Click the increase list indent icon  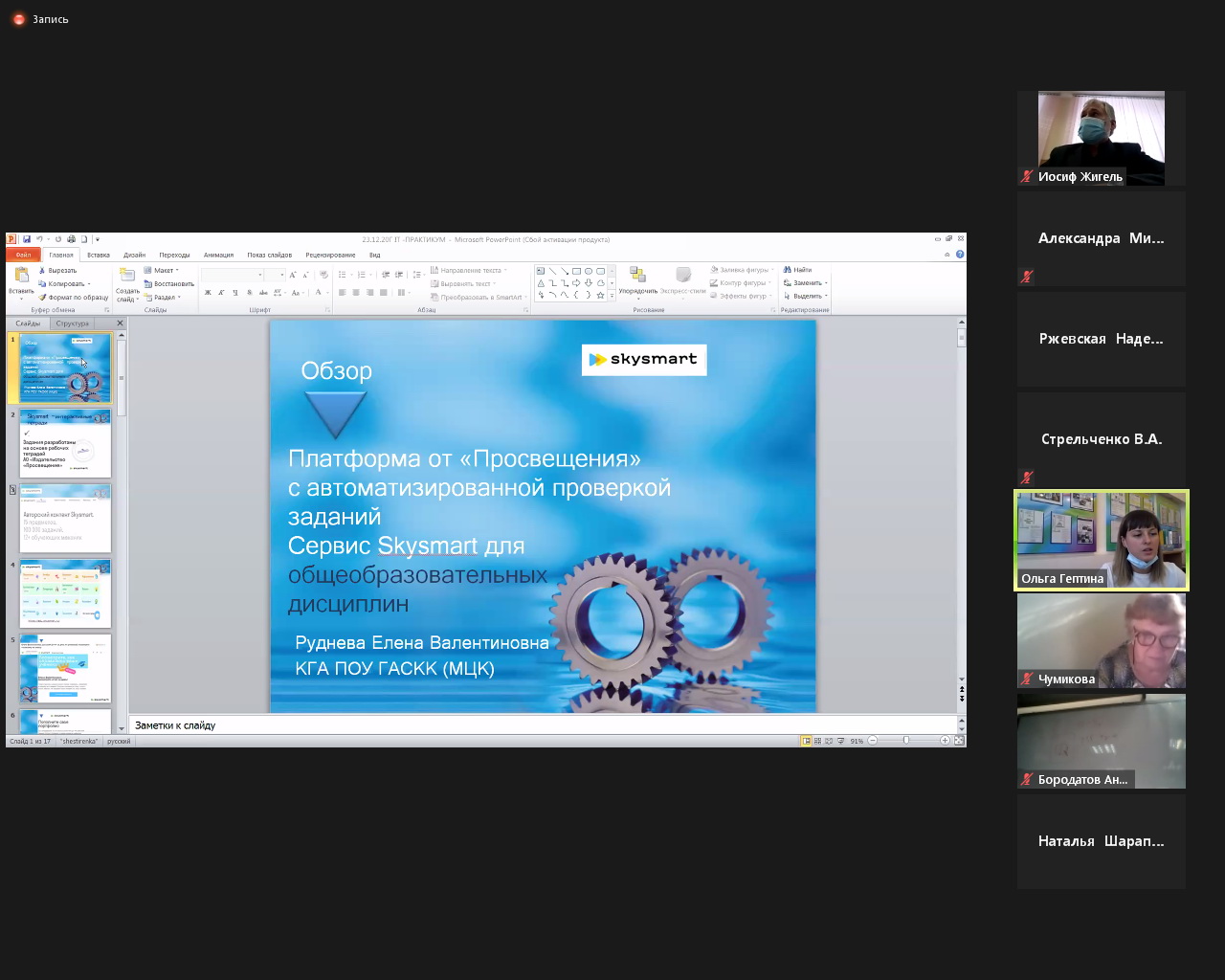pyautogui.click(x=399, y=275)
